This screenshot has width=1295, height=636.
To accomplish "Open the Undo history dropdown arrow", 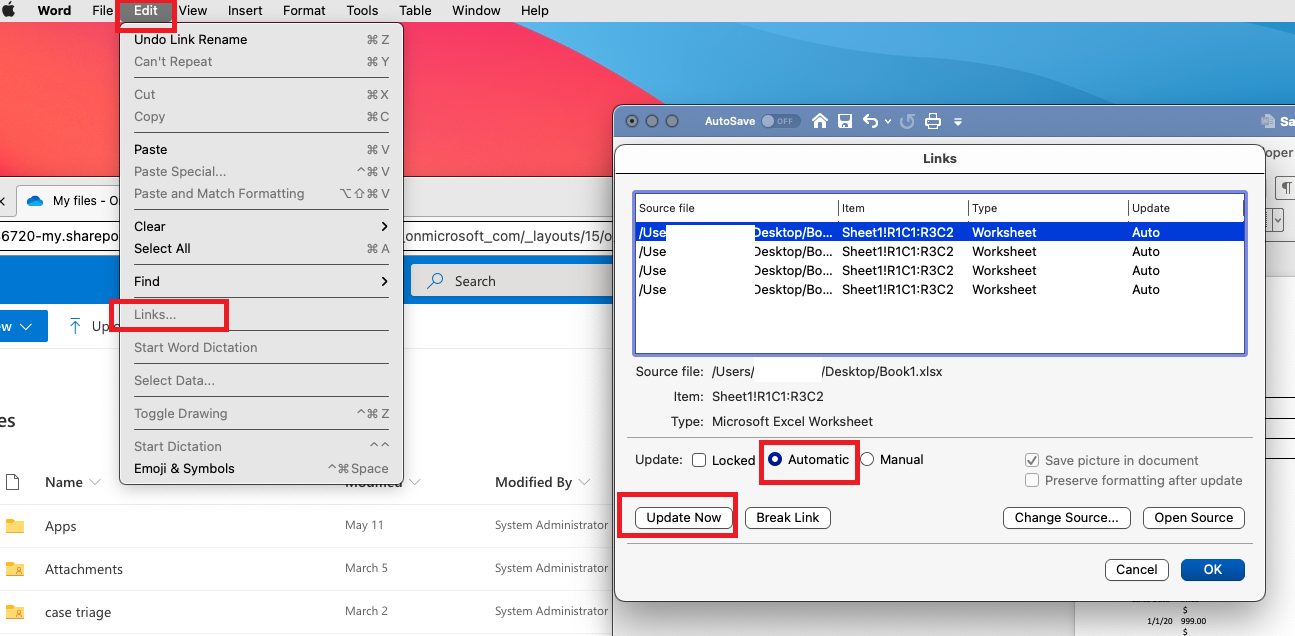I will point(887,122).
